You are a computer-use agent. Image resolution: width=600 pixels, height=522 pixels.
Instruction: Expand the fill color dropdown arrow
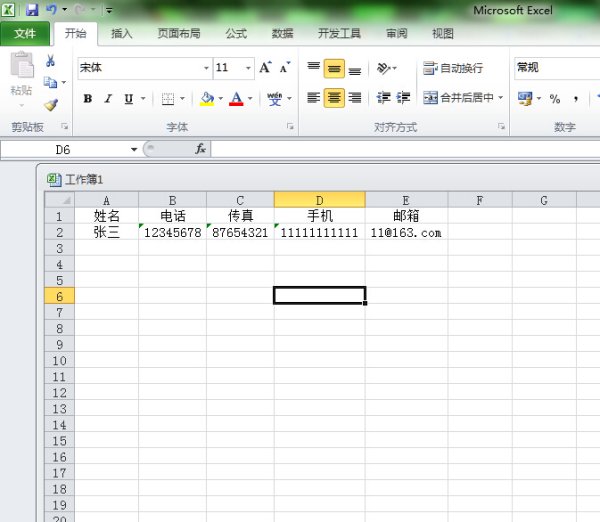point(220,99)
